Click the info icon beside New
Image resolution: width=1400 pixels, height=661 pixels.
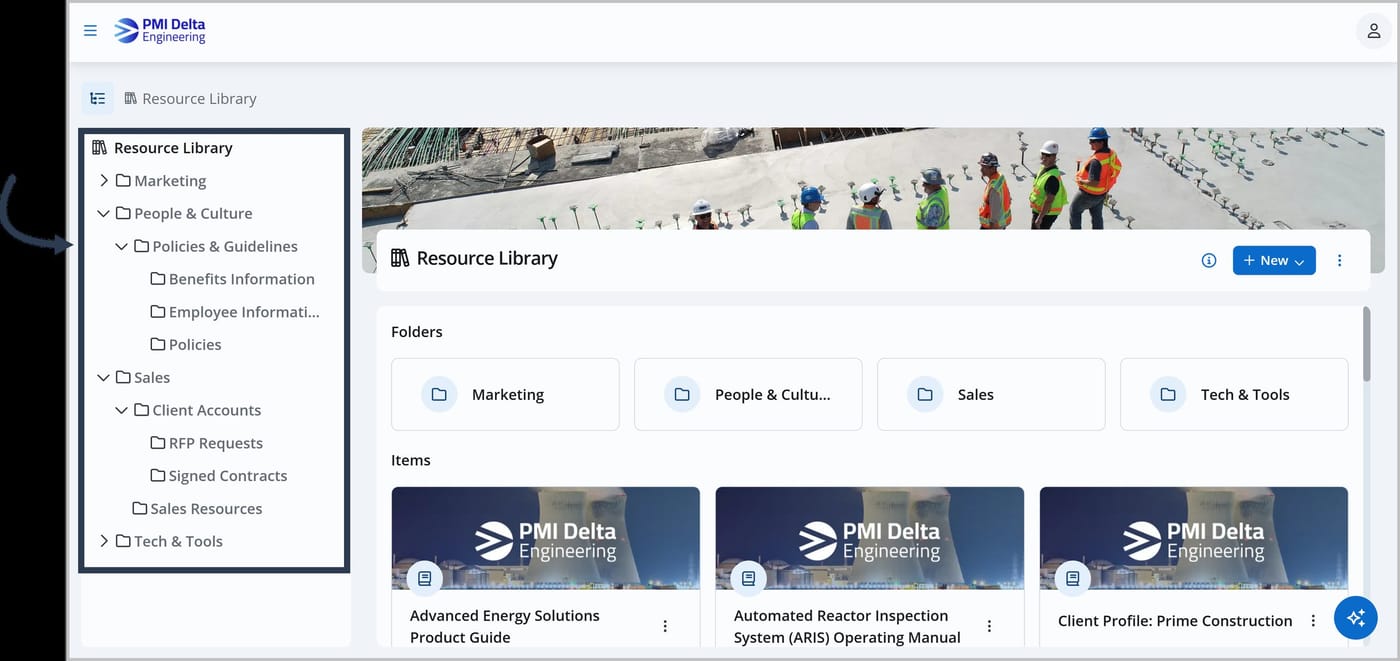(1209, 260)
